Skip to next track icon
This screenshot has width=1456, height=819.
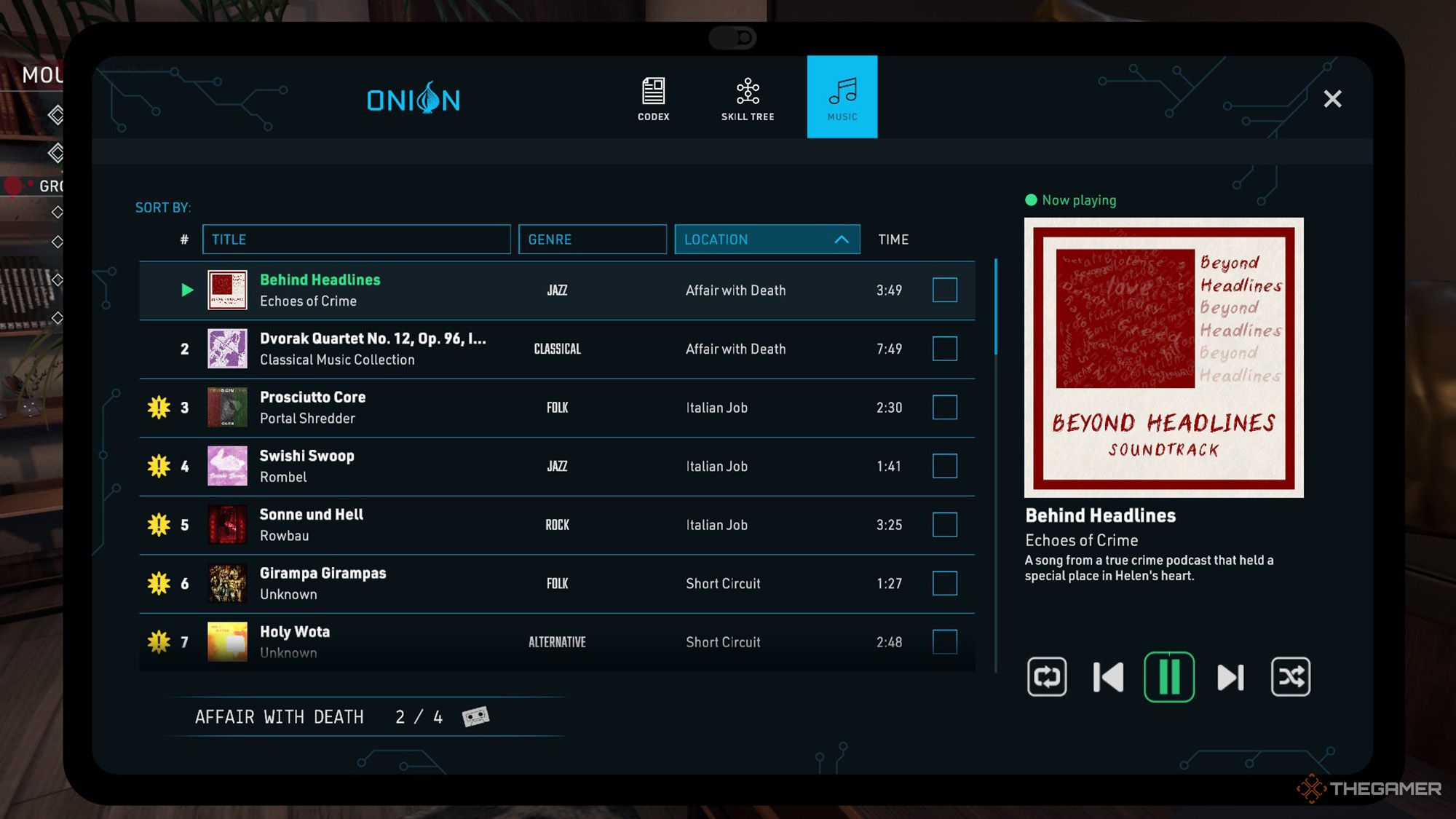click(x=1230, y=678)
